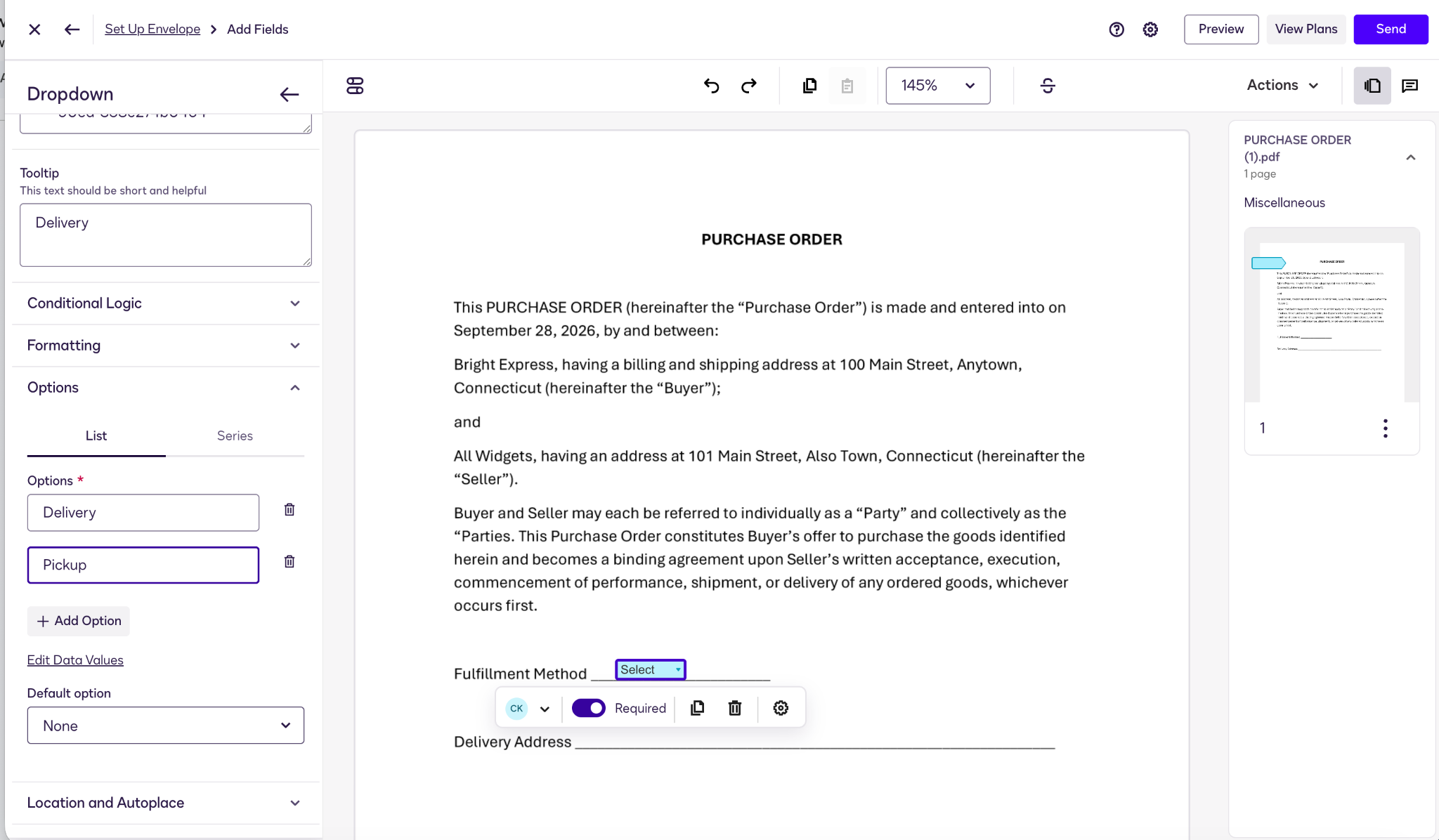
Task: Switch to the Series tab
Action: pos(235,435)
